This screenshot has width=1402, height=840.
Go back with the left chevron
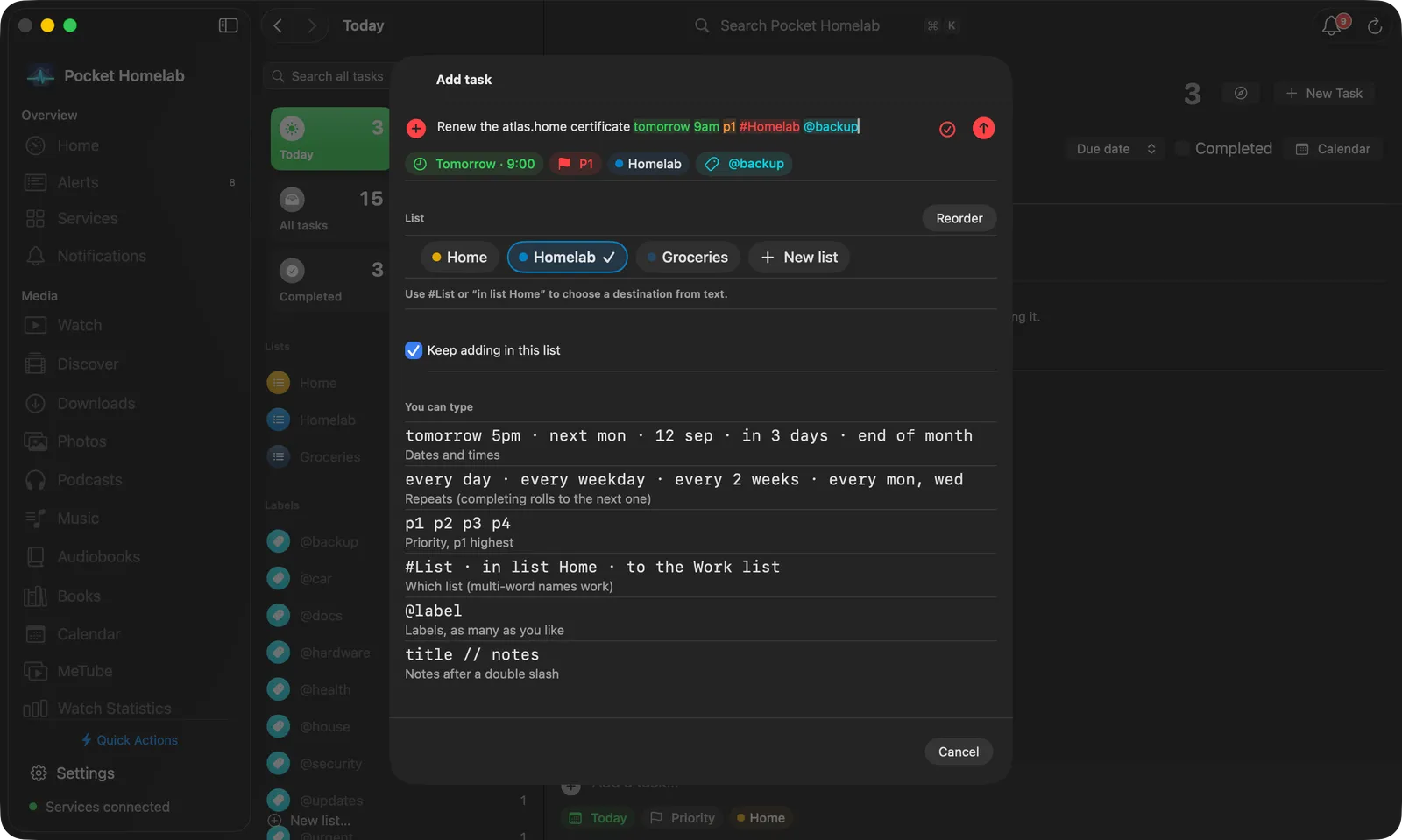point(278,25)
